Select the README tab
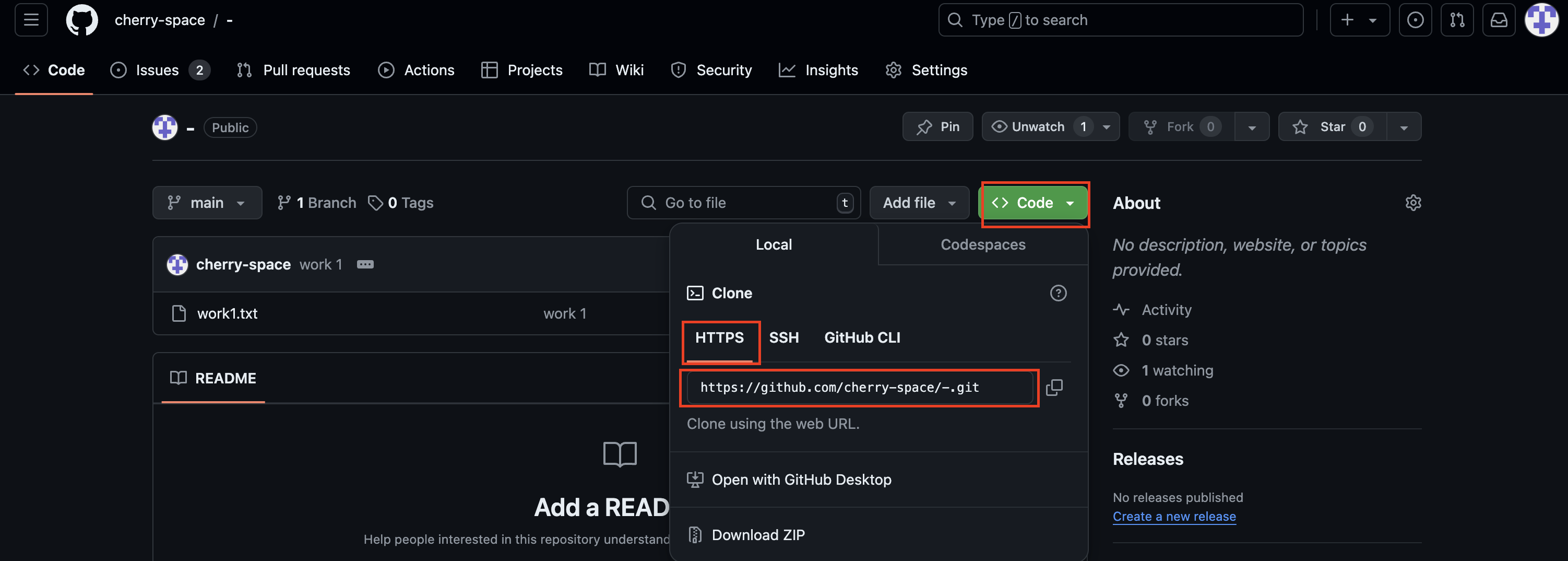The height and width of the screenshot is (561, 1568). pyautogui.click(x=213, y=378)
